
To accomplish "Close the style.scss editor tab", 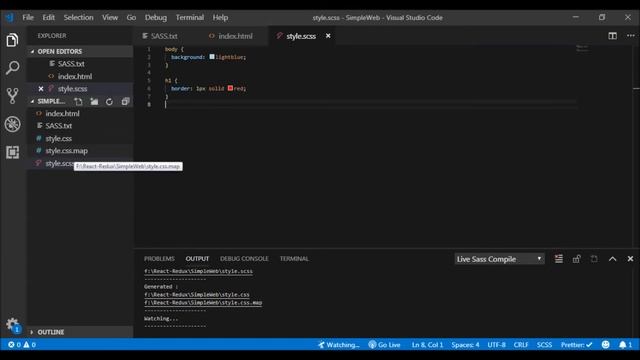I will (328, 36).
